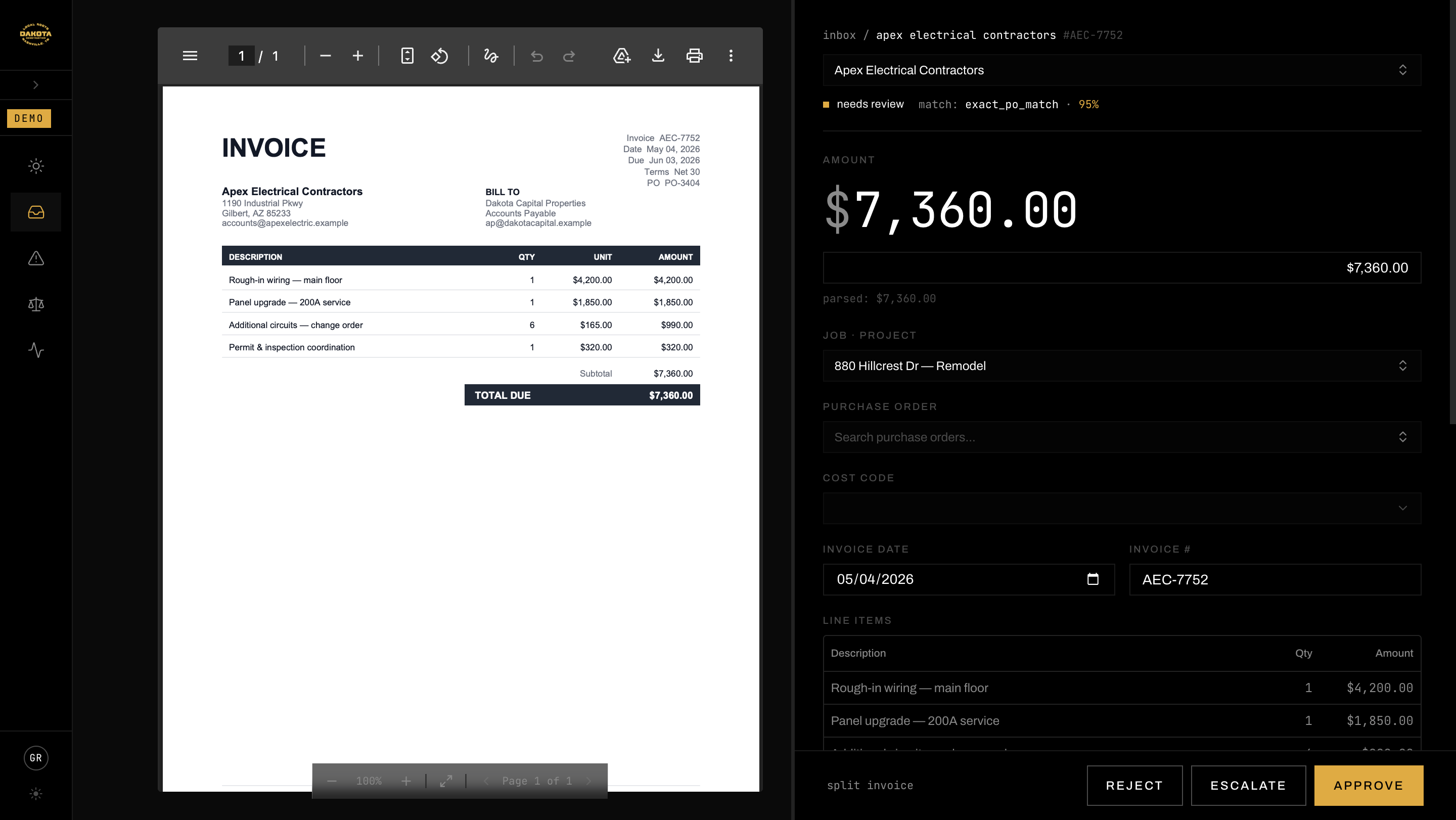1456x820 pixels.
Task: Expand viewer to fullscreen
Action: (x=446, y=781)
